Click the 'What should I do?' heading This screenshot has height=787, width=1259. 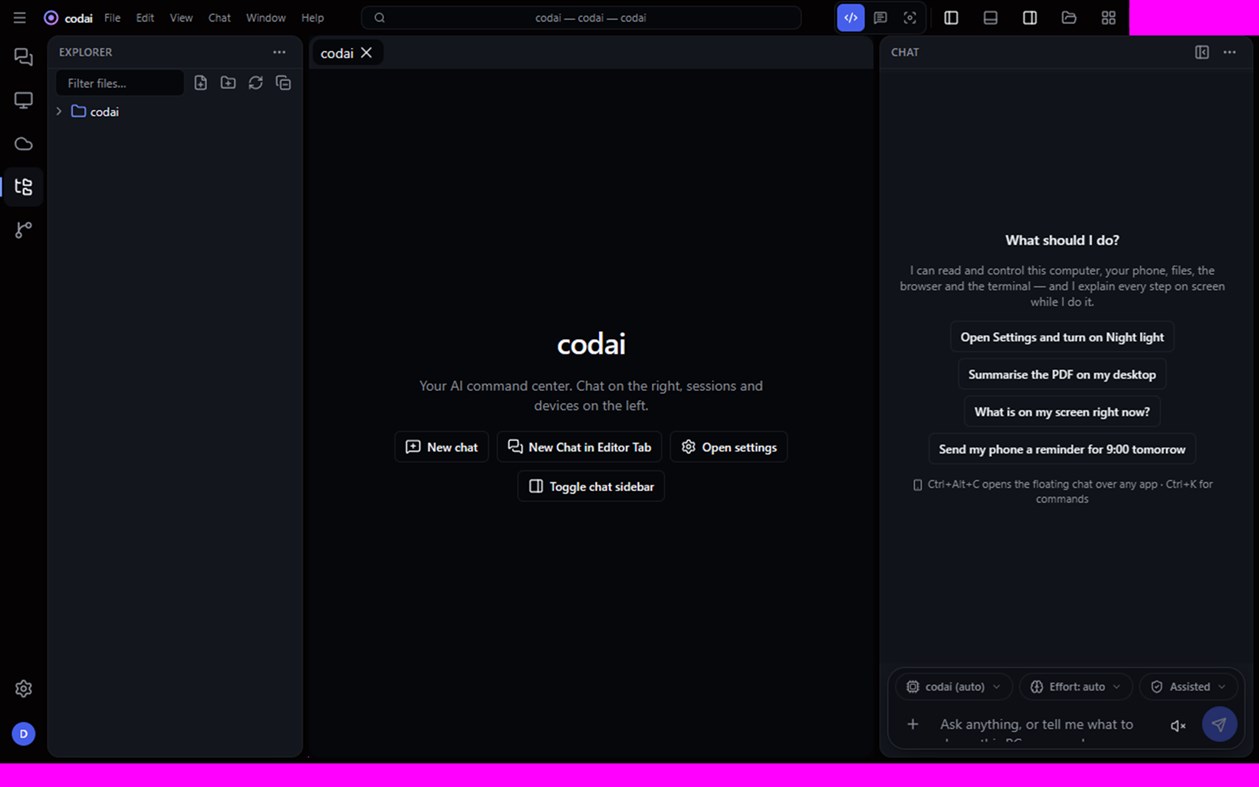point(1062,240)
